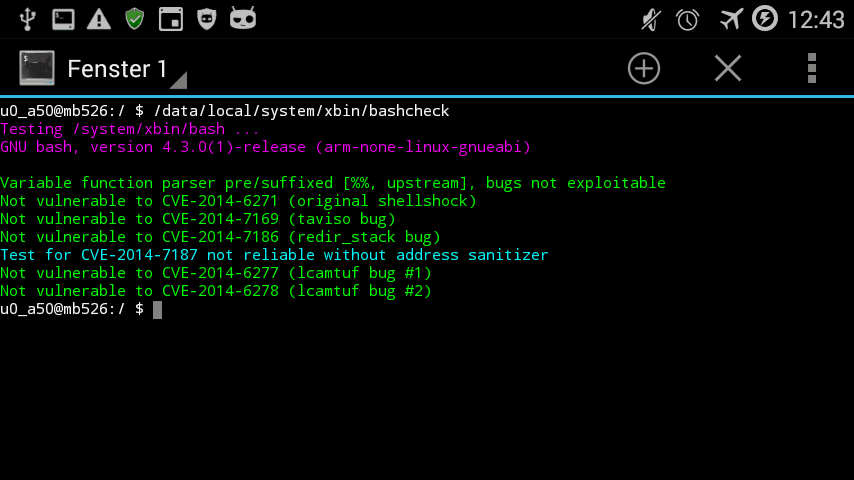Screen dimensions: 854x480
Task: Open the Fenster 1 window dropdown
Action: click(126, 70)
